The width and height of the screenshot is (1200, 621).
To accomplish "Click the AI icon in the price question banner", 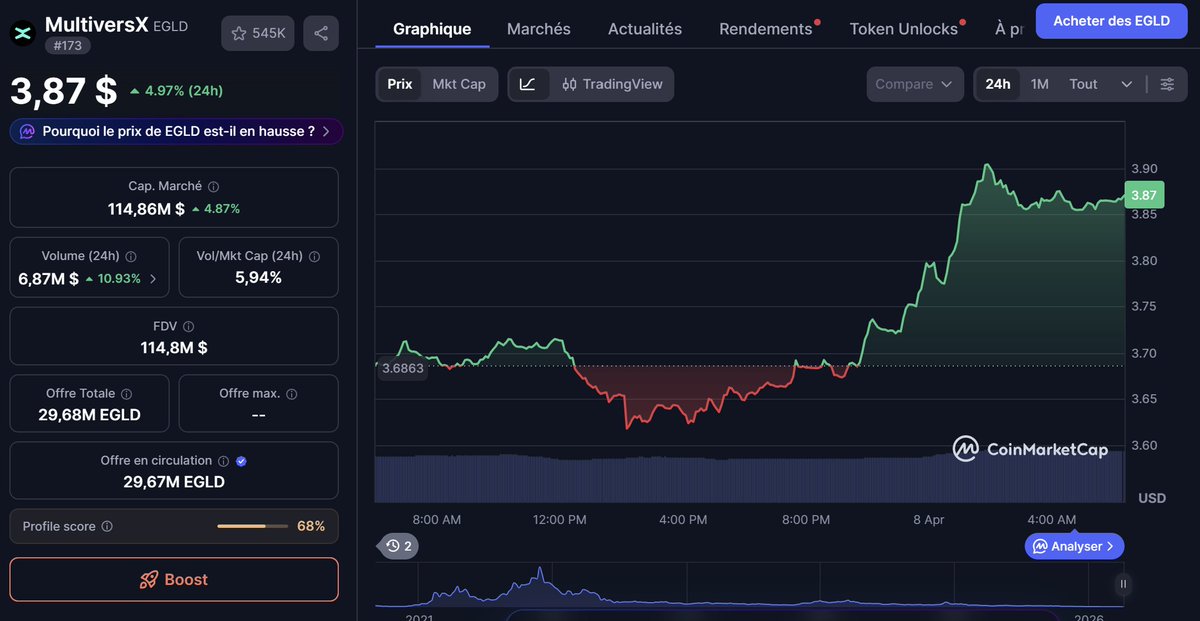I will pyautogui.click(x=28, y=131).
